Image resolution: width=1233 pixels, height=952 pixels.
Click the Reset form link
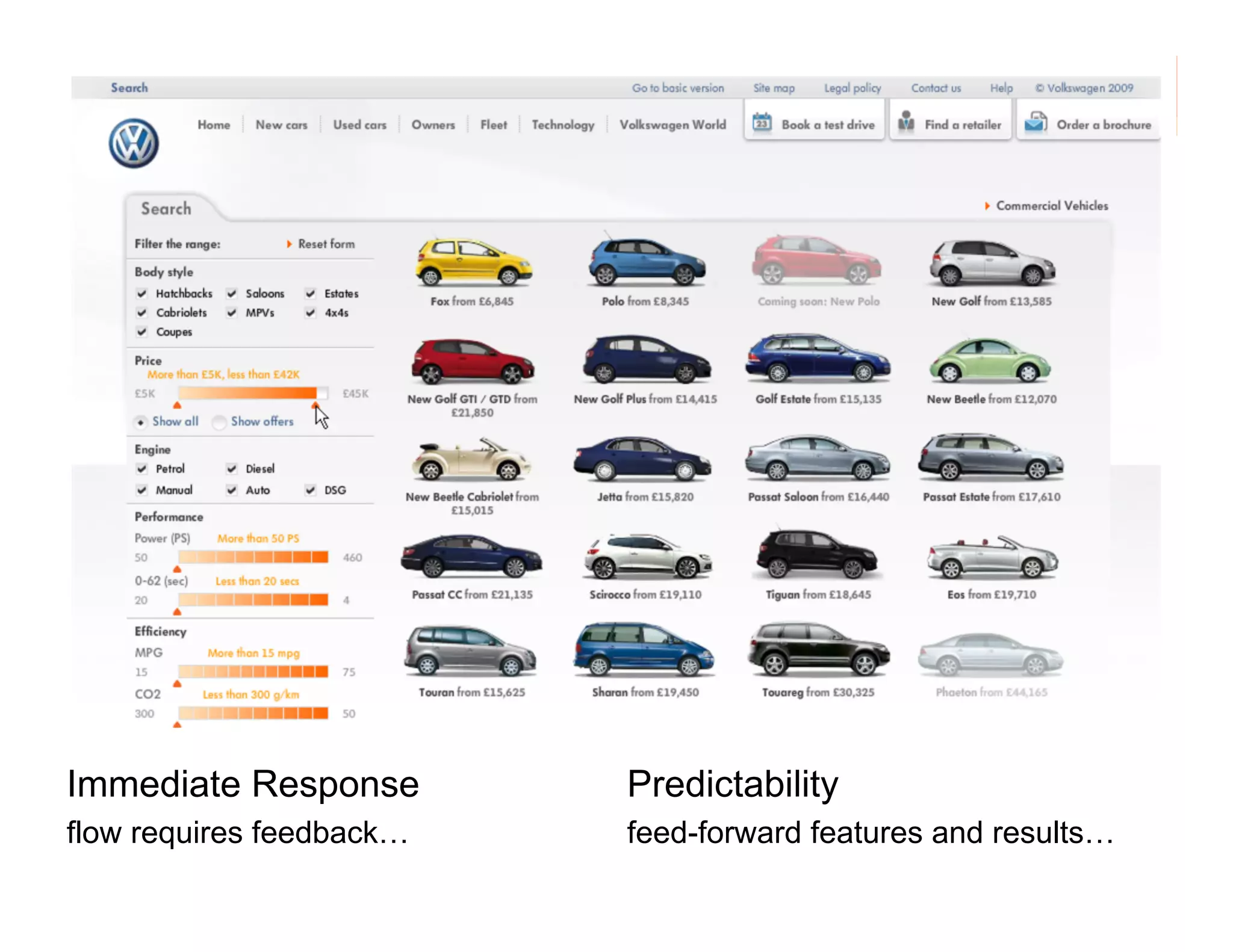point(326,244)
